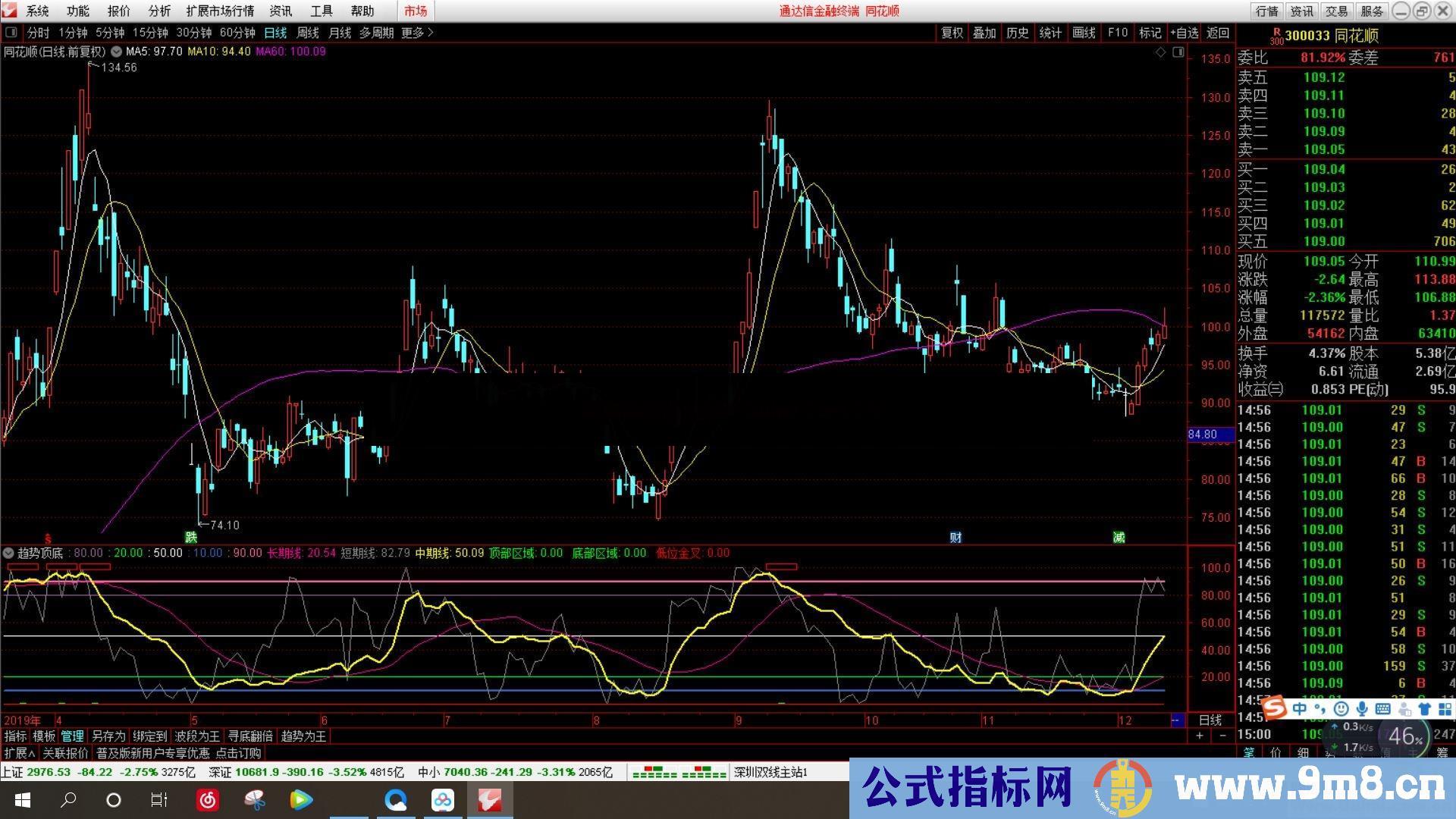Click +自选 to add to watchlist
The image size is (1456, 819).
pos(1184,33)
